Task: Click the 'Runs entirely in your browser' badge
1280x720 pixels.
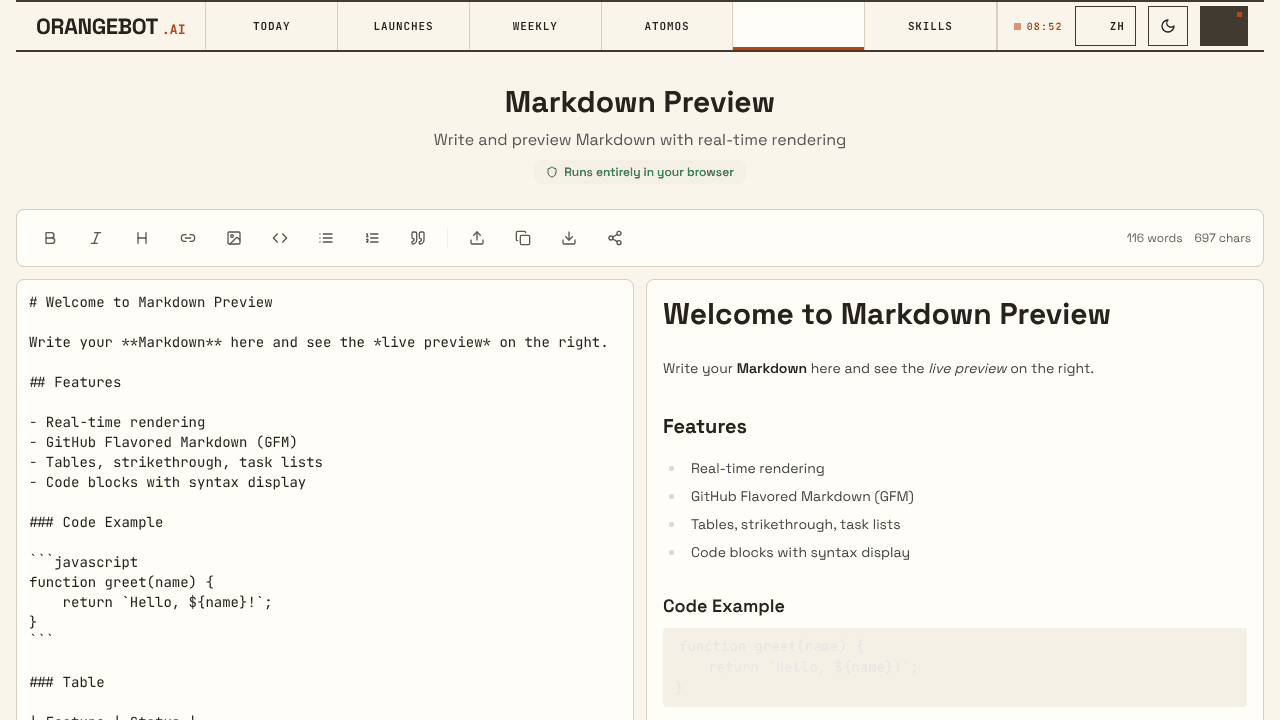Action: point(640,172)
